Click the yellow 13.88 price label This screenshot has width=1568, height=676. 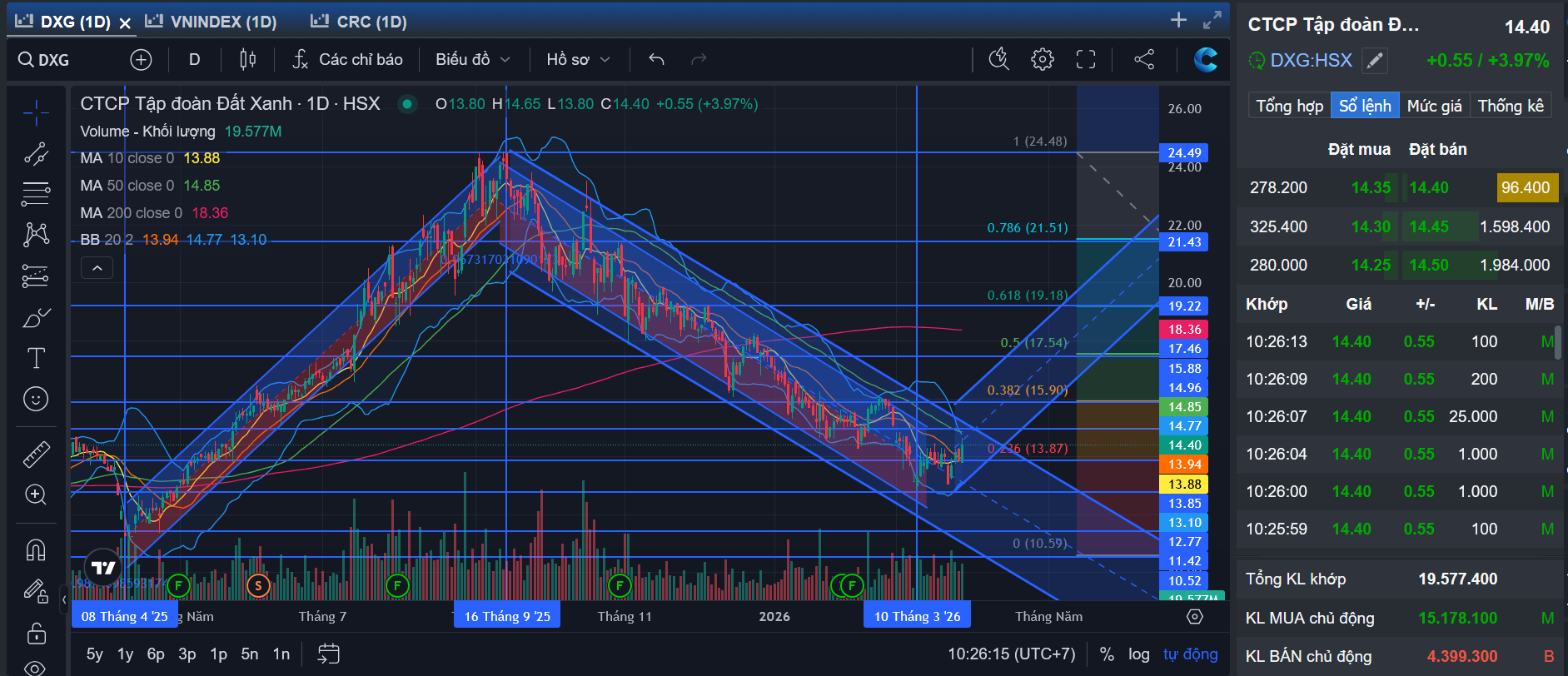pos(1184,485)
